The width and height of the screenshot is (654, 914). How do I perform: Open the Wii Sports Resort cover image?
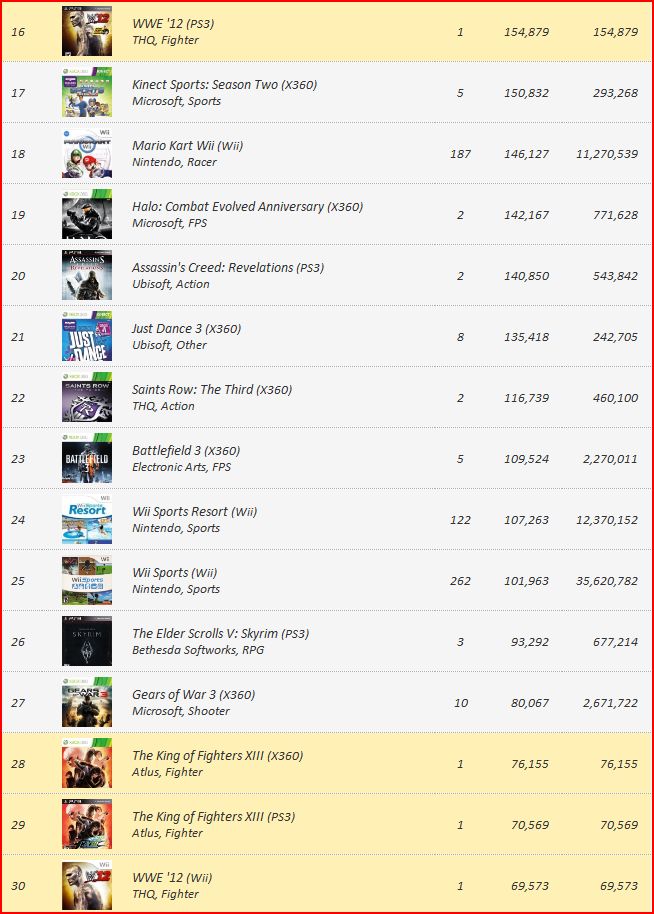[x=87, y=519]
